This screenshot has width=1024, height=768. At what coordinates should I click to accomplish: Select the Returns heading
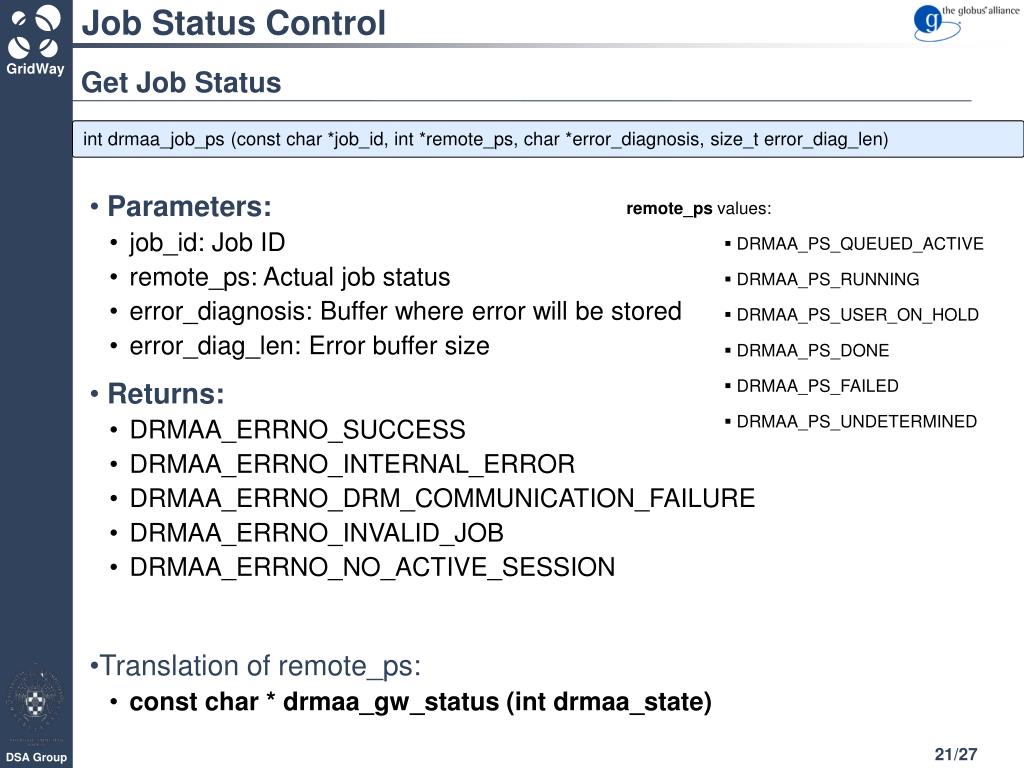point(165,394)
